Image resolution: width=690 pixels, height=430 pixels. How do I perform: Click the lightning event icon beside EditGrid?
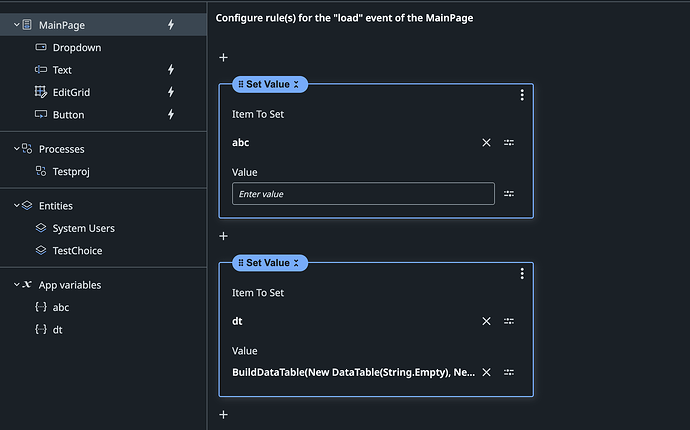pyautogui.click(x=170, y=92)
